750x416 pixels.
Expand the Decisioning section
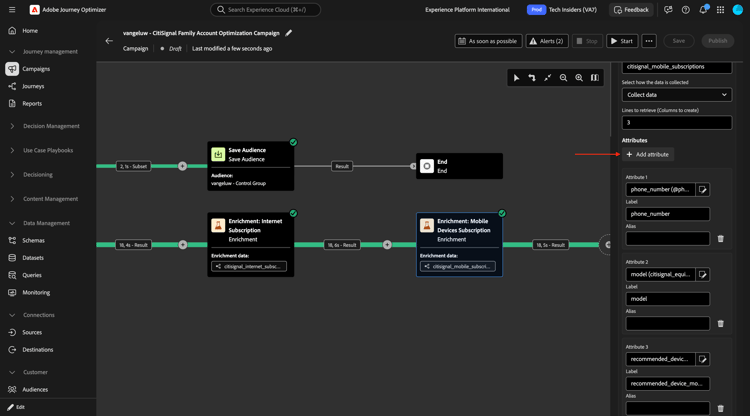click(12, 175)
